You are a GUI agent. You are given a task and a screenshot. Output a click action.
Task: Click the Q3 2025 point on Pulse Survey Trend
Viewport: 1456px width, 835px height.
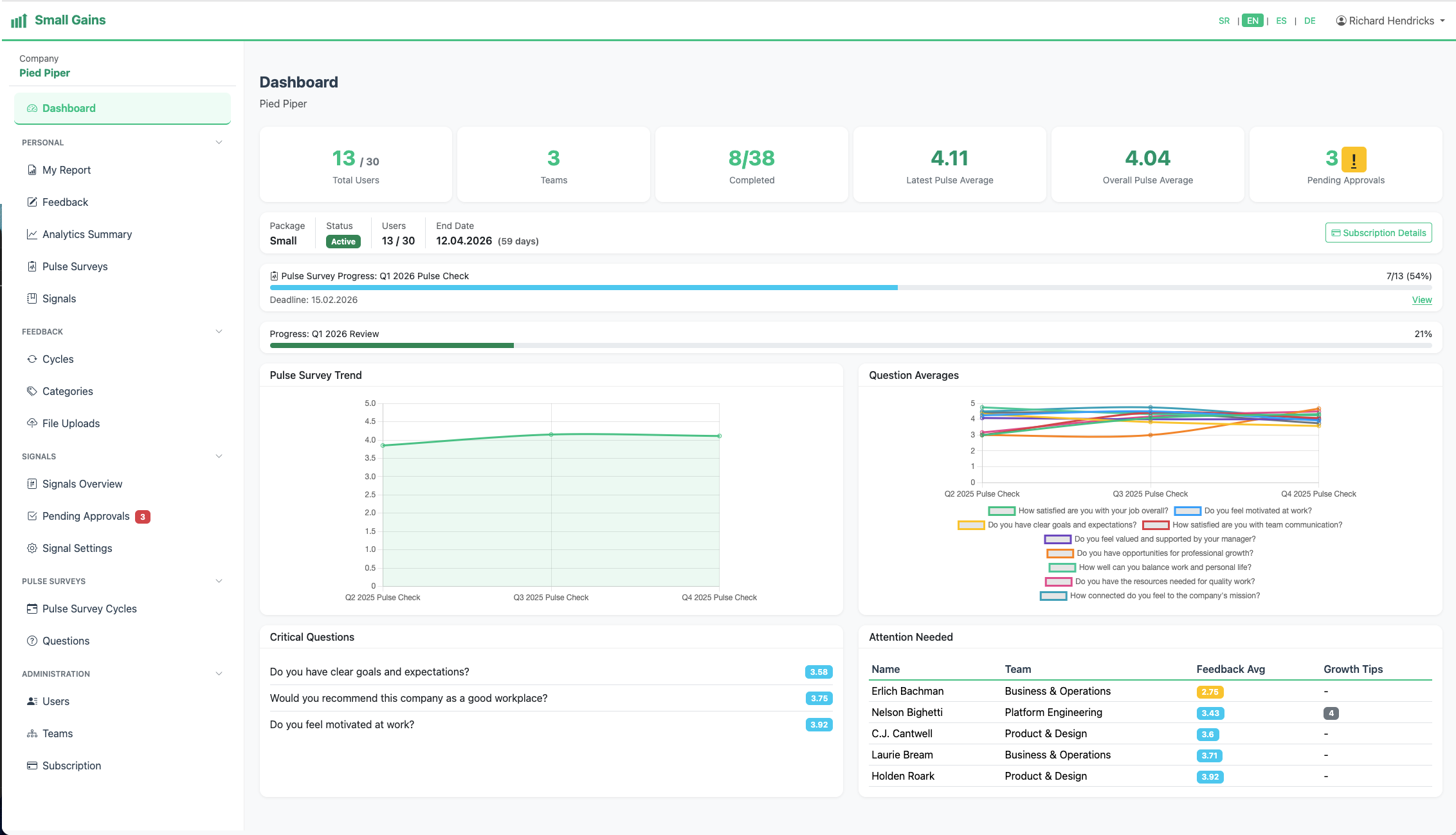click(x=551, y=434)
